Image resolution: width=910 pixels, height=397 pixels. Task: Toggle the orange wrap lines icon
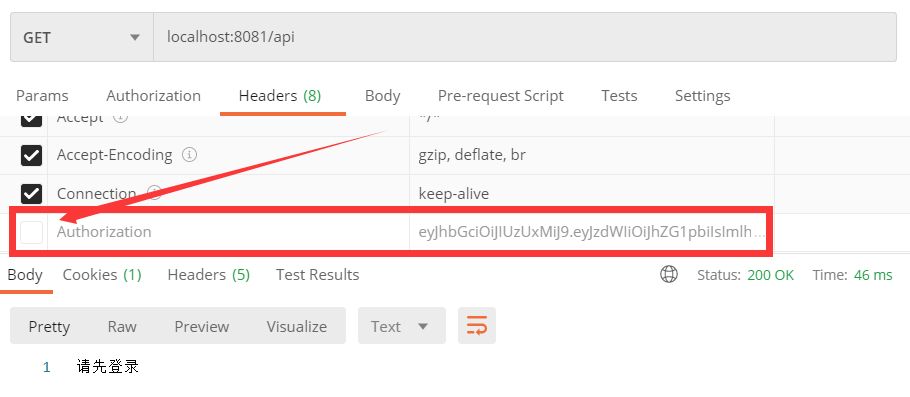click(x=476, y=326)
